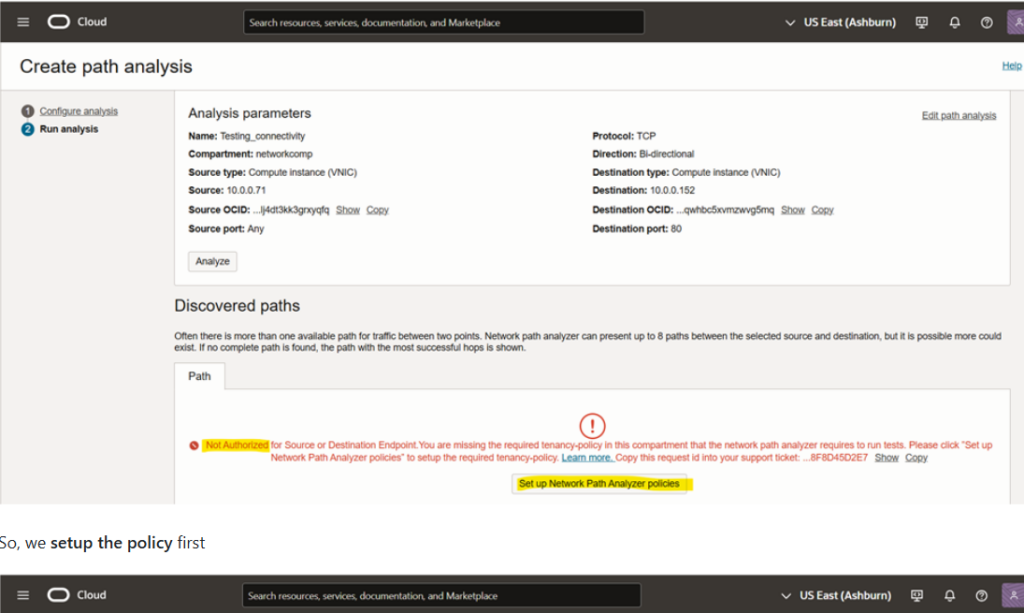
Task: Go to step 1 Configure analysis
Action: point(78,111)
